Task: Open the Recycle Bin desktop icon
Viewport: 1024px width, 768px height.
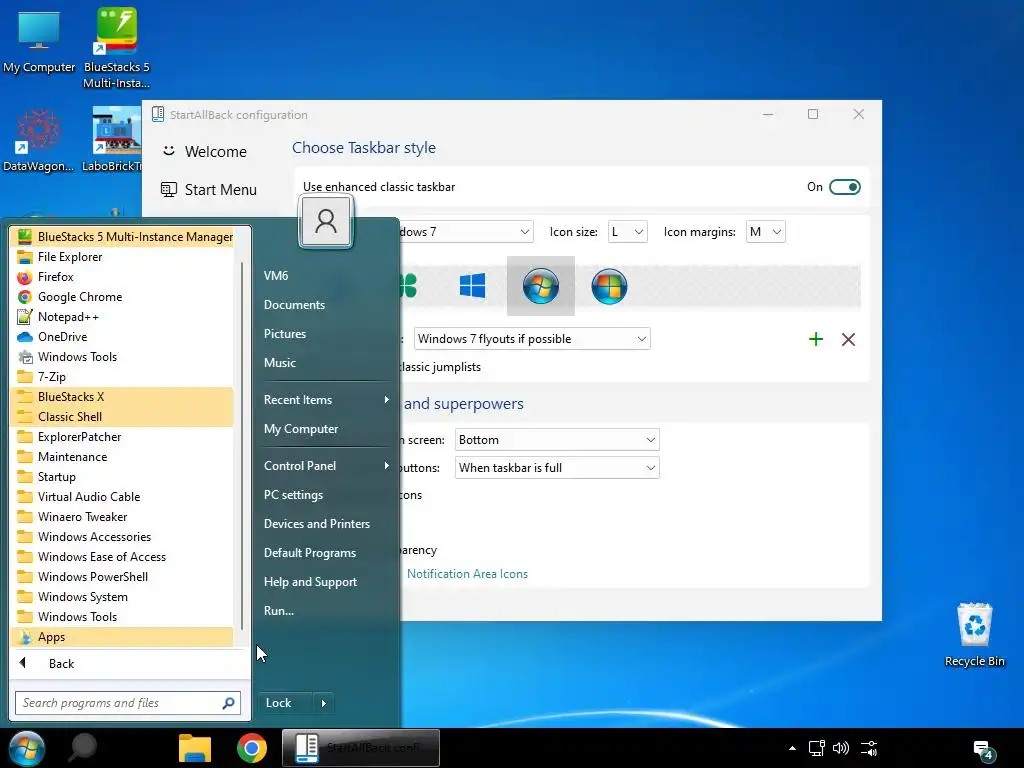Action: 974,635
